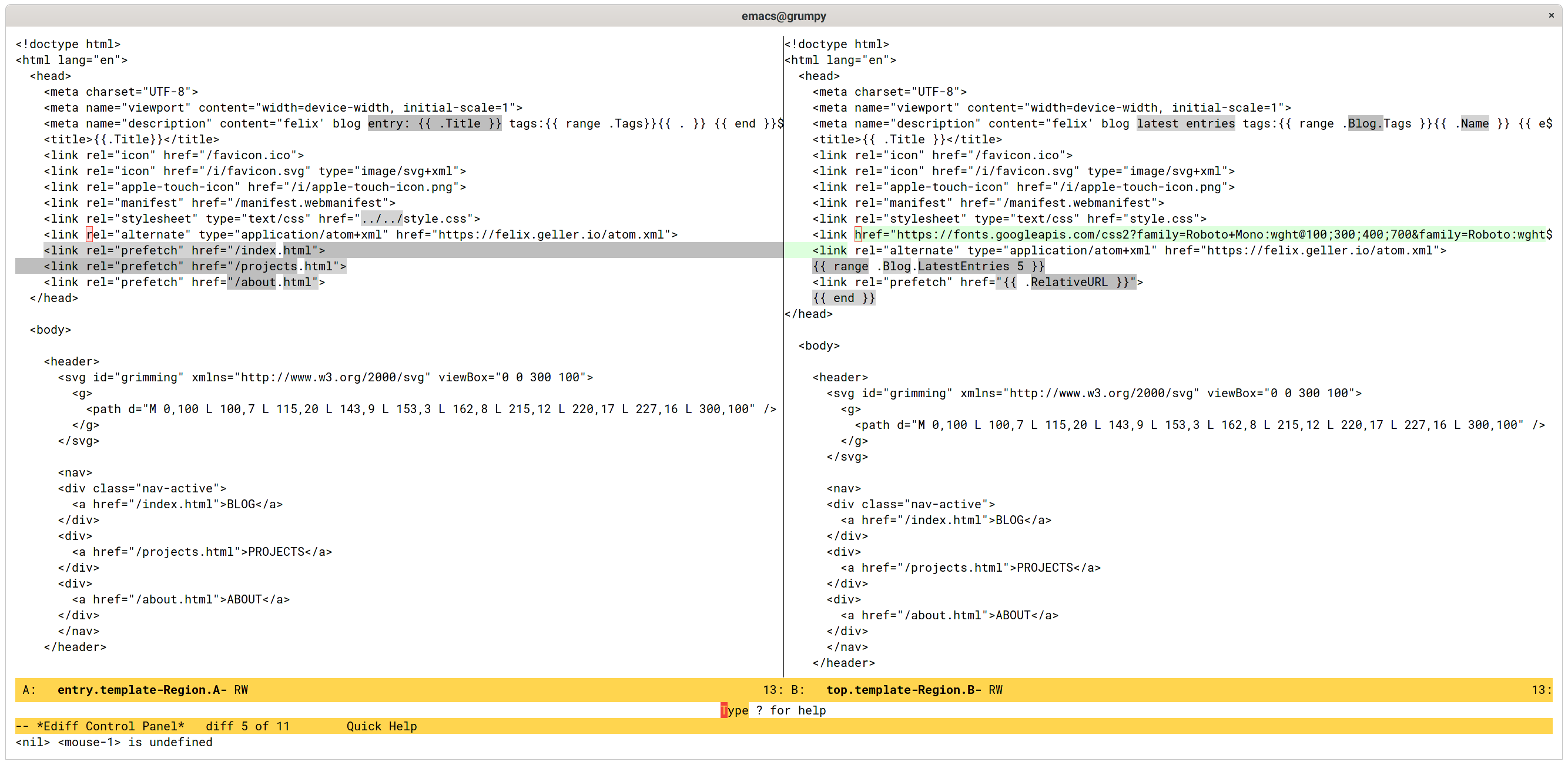Click prefetch '/index.html' line in left pane
Screen dimensions: 1568x765
tap(184, 250)
